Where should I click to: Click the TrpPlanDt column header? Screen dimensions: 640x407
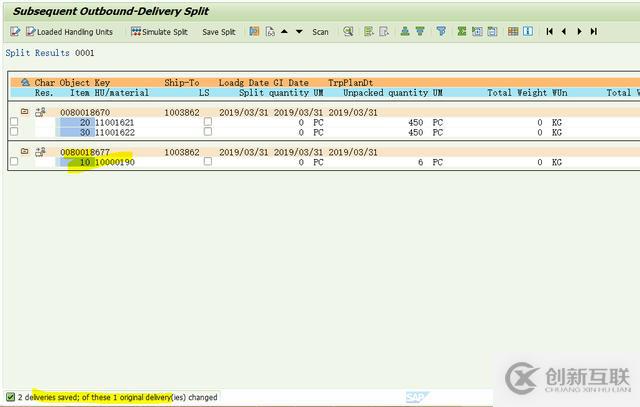(x=351, y=82)
